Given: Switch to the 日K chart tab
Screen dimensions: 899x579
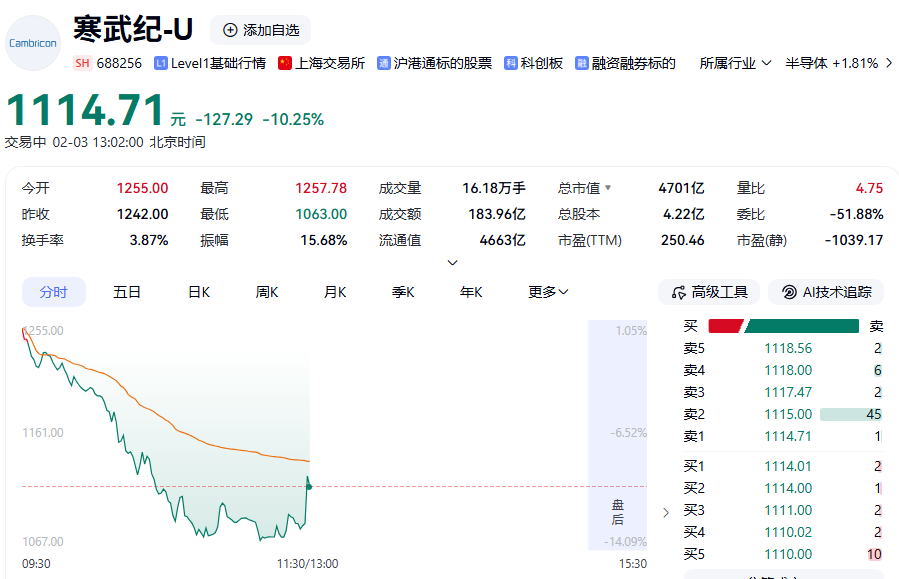Looking at the screenshot, I should 199,292.
